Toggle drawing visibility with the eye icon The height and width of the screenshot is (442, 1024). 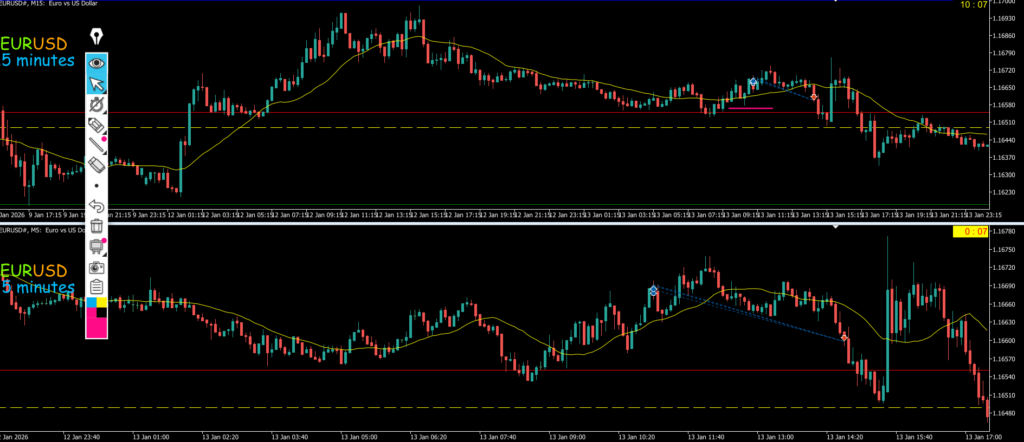point(97,62)
